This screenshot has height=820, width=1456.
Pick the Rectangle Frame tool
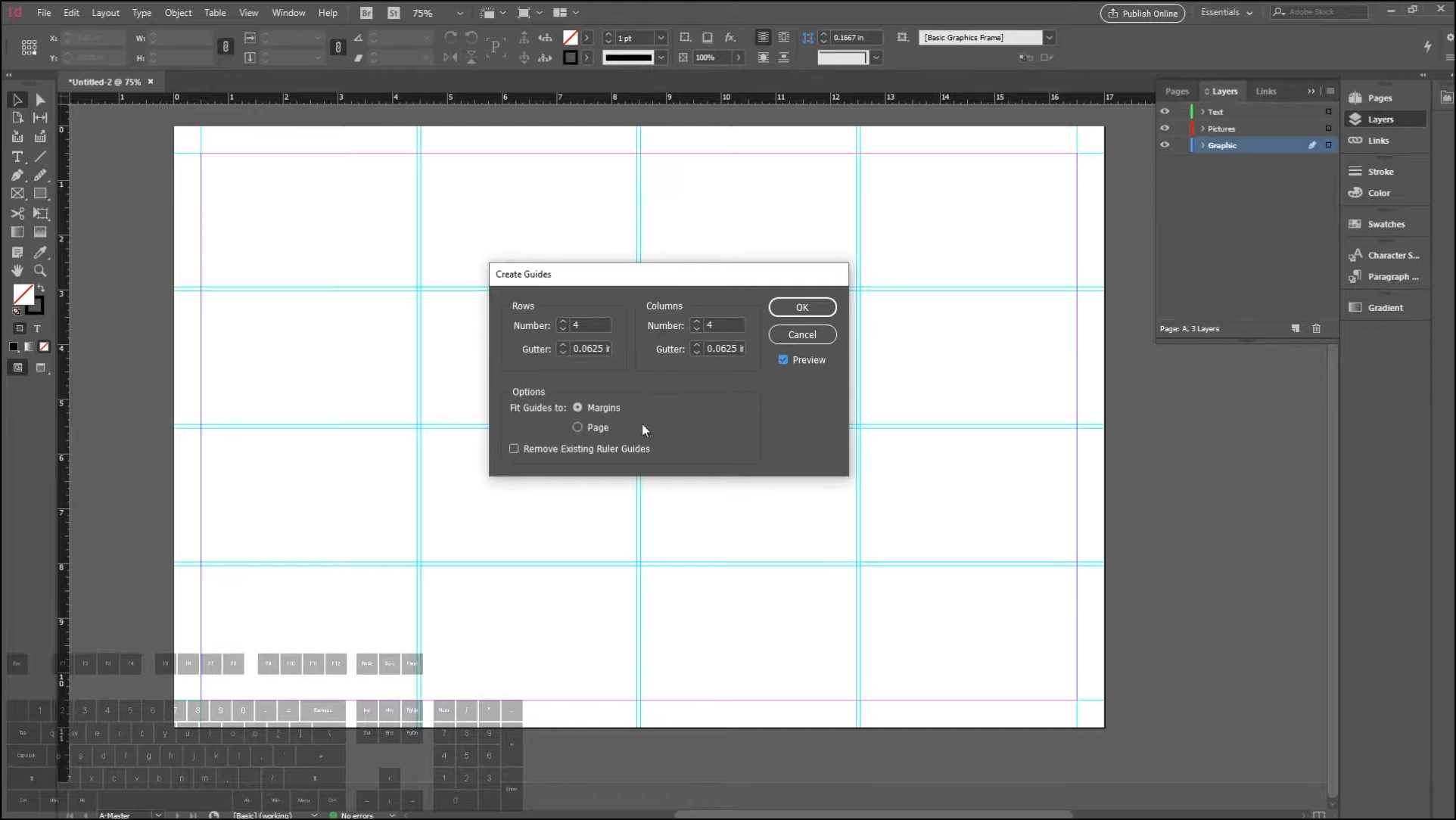pyautogui.click(x=17, y=194)
